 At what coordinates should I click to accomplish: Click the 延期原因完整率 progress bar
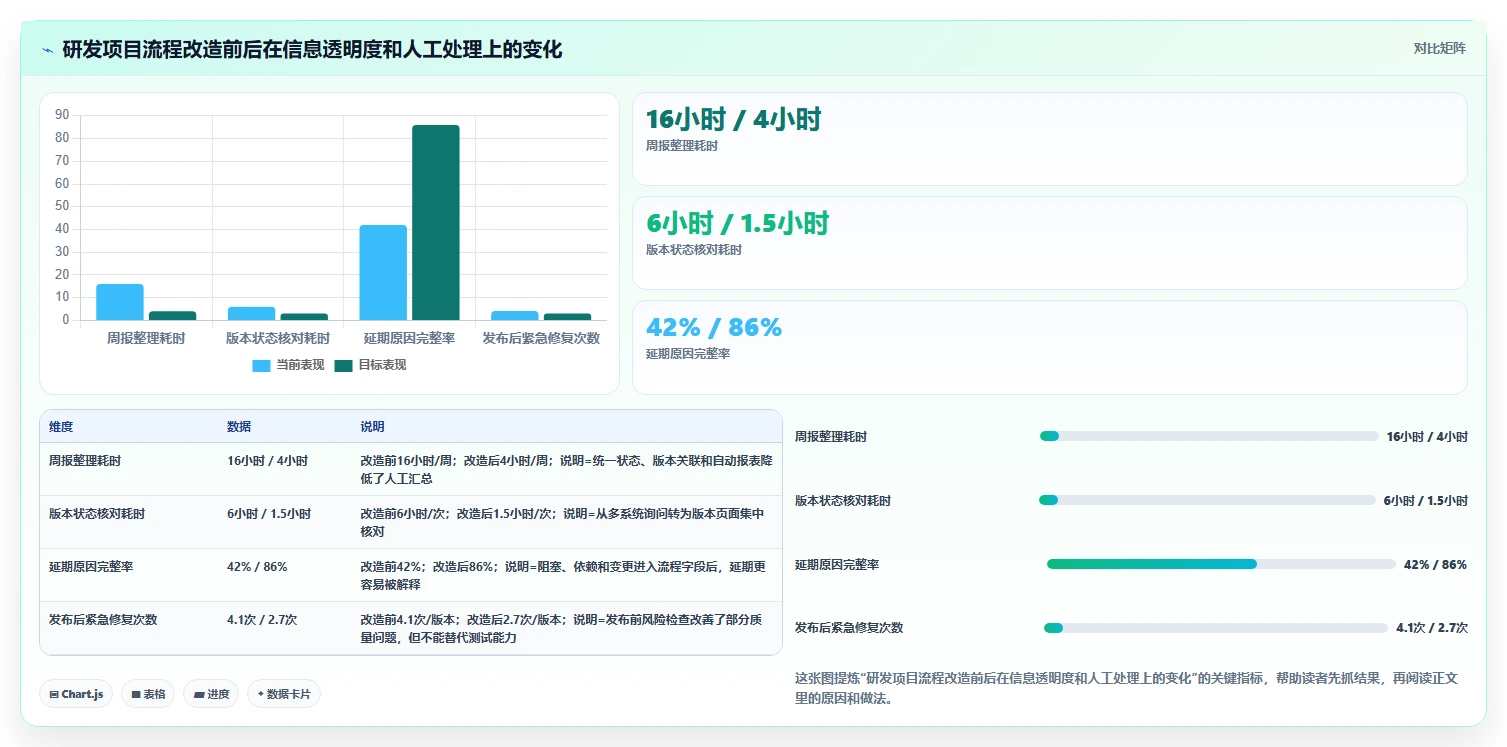[1221, 564]
